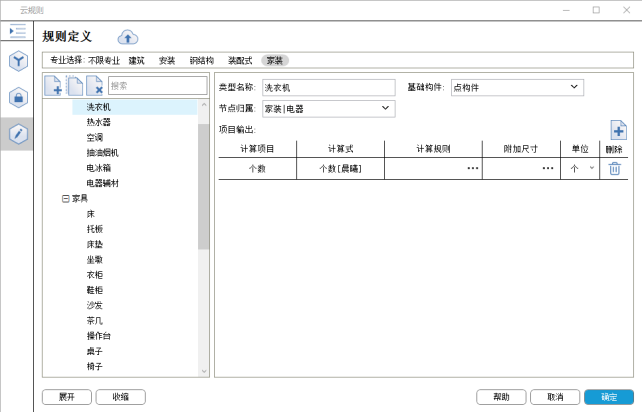This screenshot has height=412, width=642.
Task: Select the pencil edit sidebar icon
Action: tap(18, 132)
